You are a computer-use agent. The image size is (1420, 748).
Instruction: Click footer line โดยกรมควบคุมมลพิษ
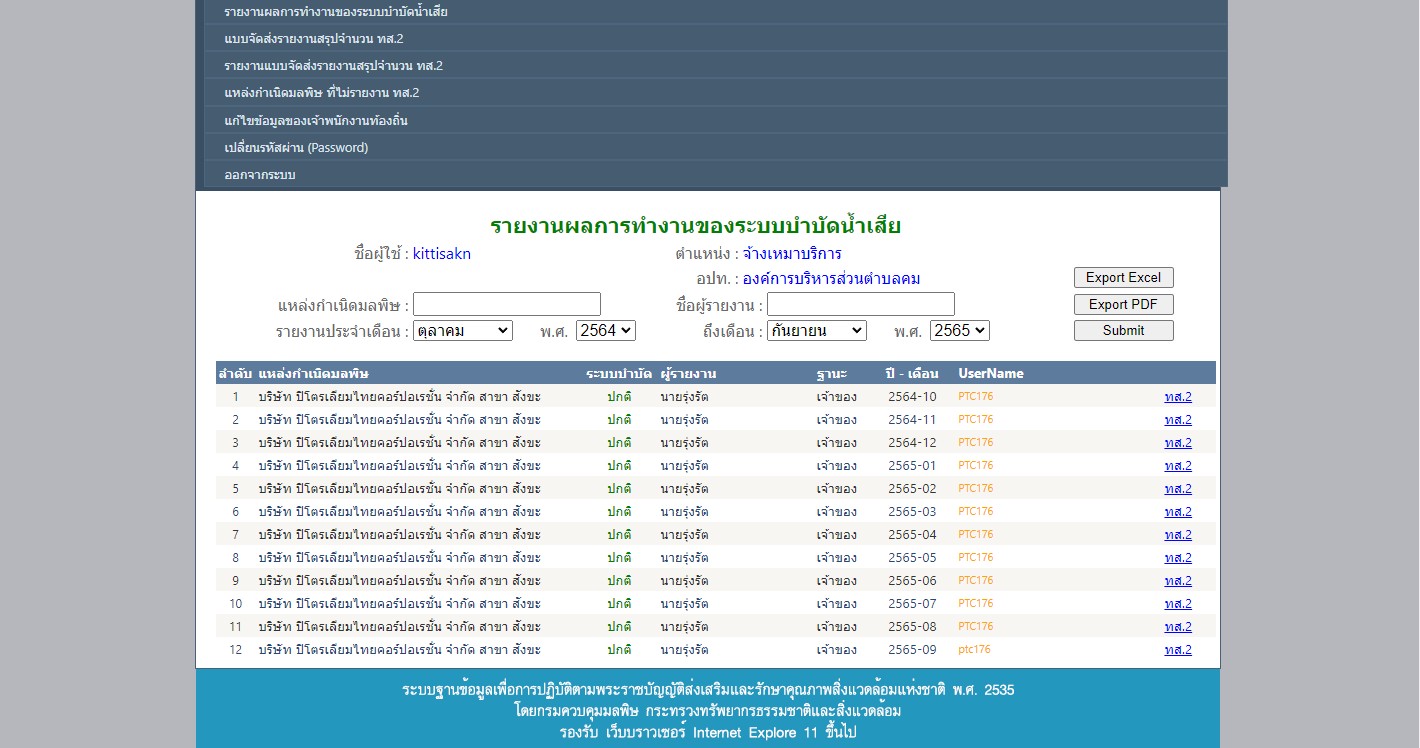click(708, 711)
